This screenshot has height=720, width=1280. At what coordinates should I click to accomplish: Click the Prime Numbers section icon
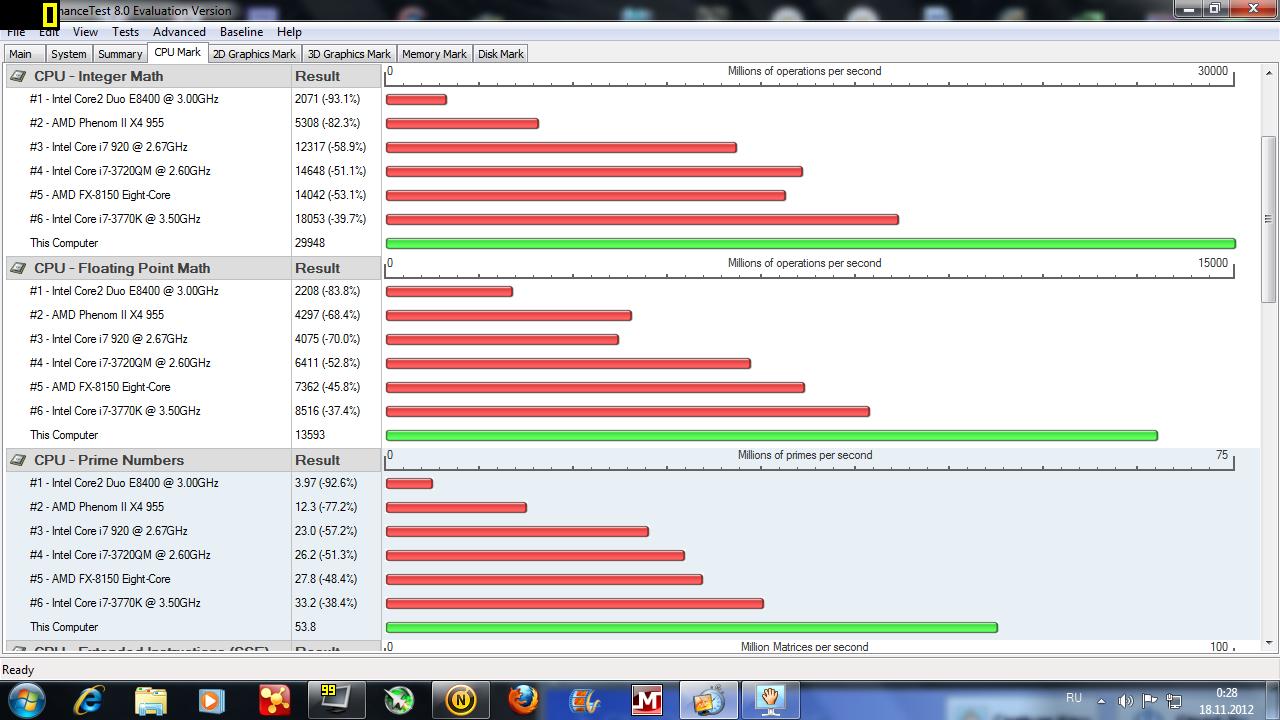coord(18,460)
